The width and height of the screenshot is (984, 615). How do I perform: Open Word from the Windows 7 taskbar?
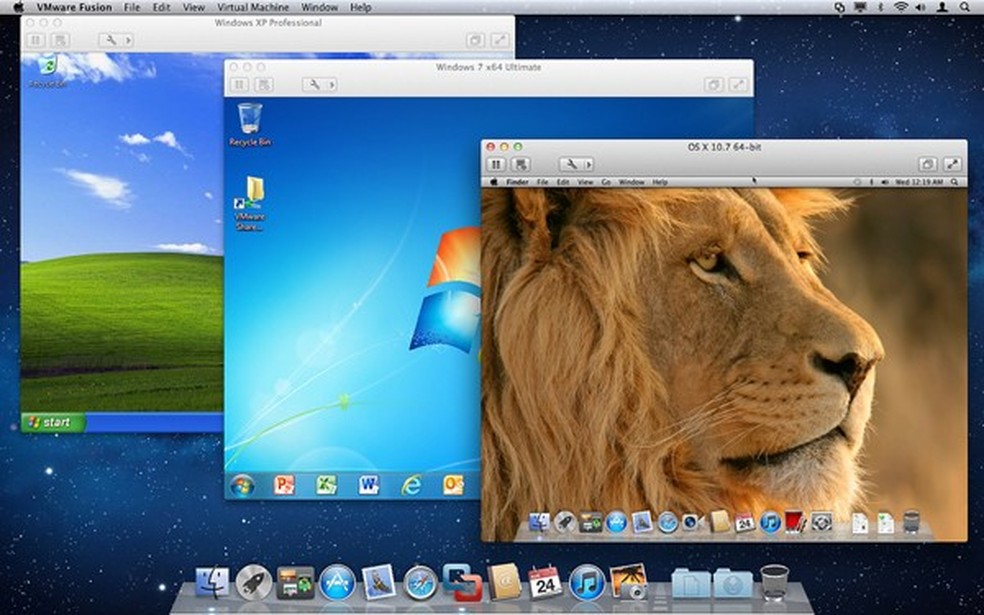pyautogui.click(x=370, y=488)
